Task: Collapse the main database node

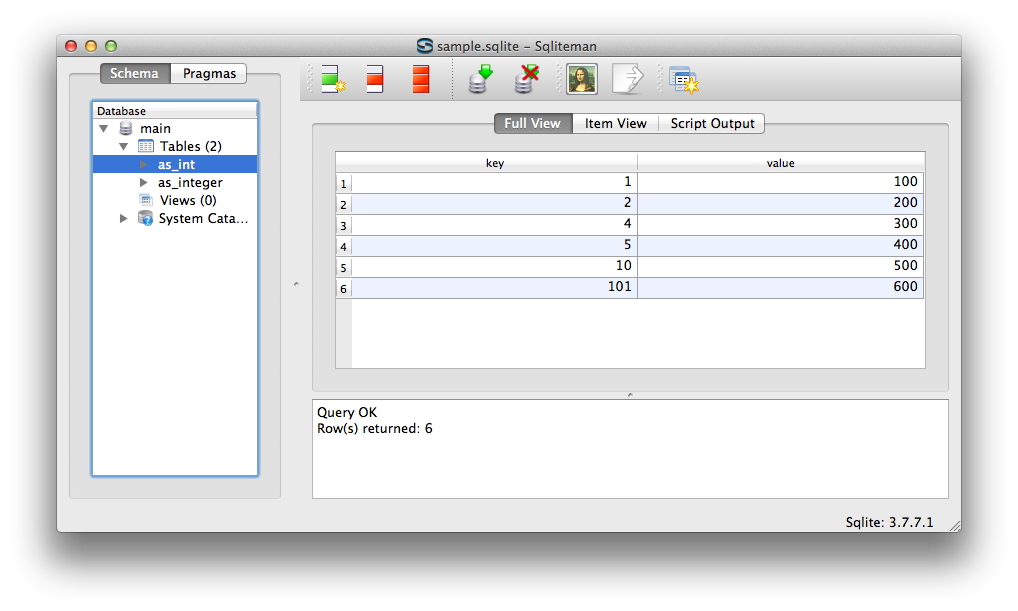Action: 104,128
